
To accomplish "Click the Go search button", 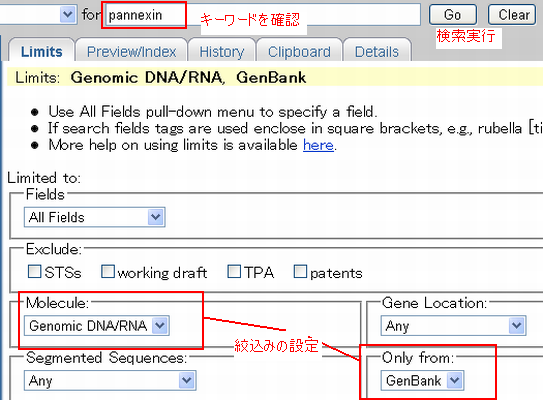I will 453,15.
